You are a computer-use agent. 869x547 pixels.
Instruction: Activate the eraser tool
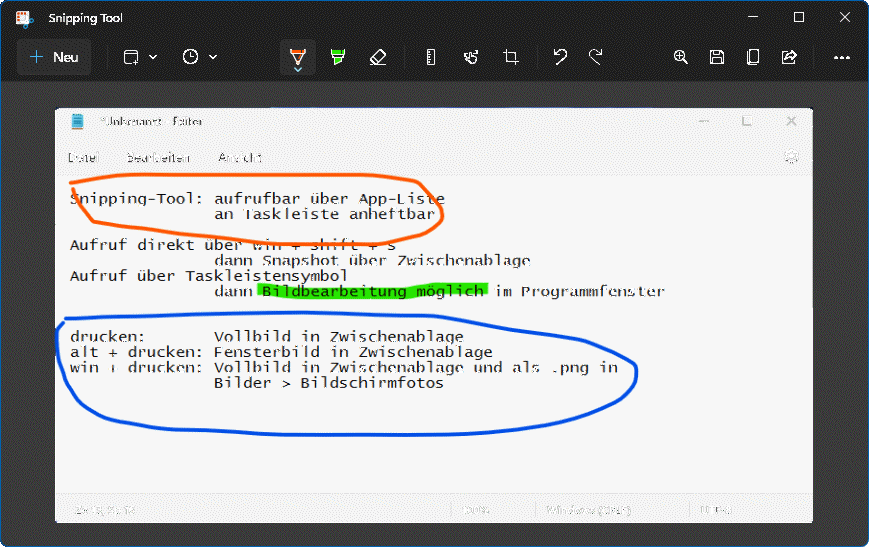[x=377, y=57]
